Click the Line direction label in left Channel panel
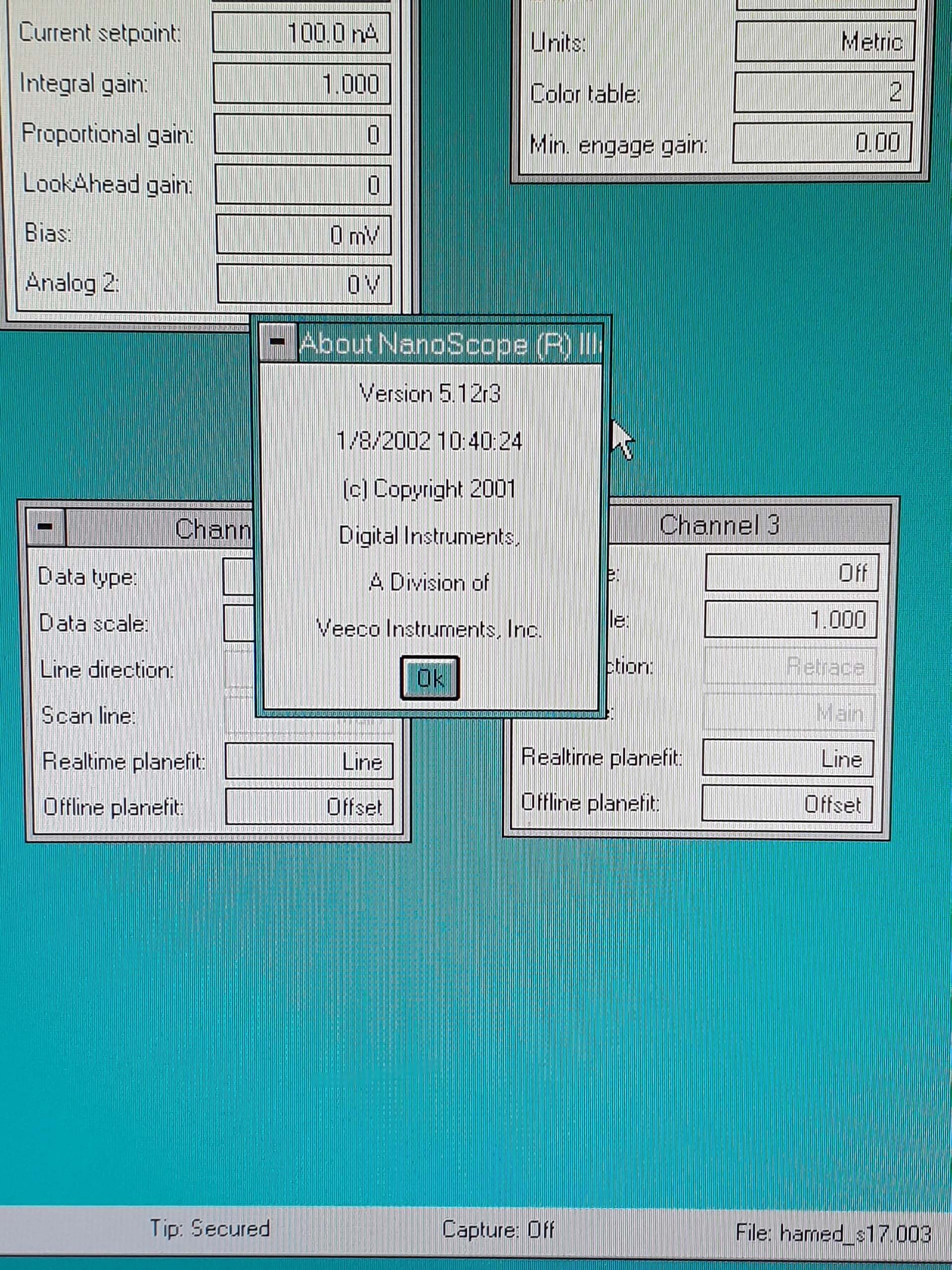 point(107,669)
